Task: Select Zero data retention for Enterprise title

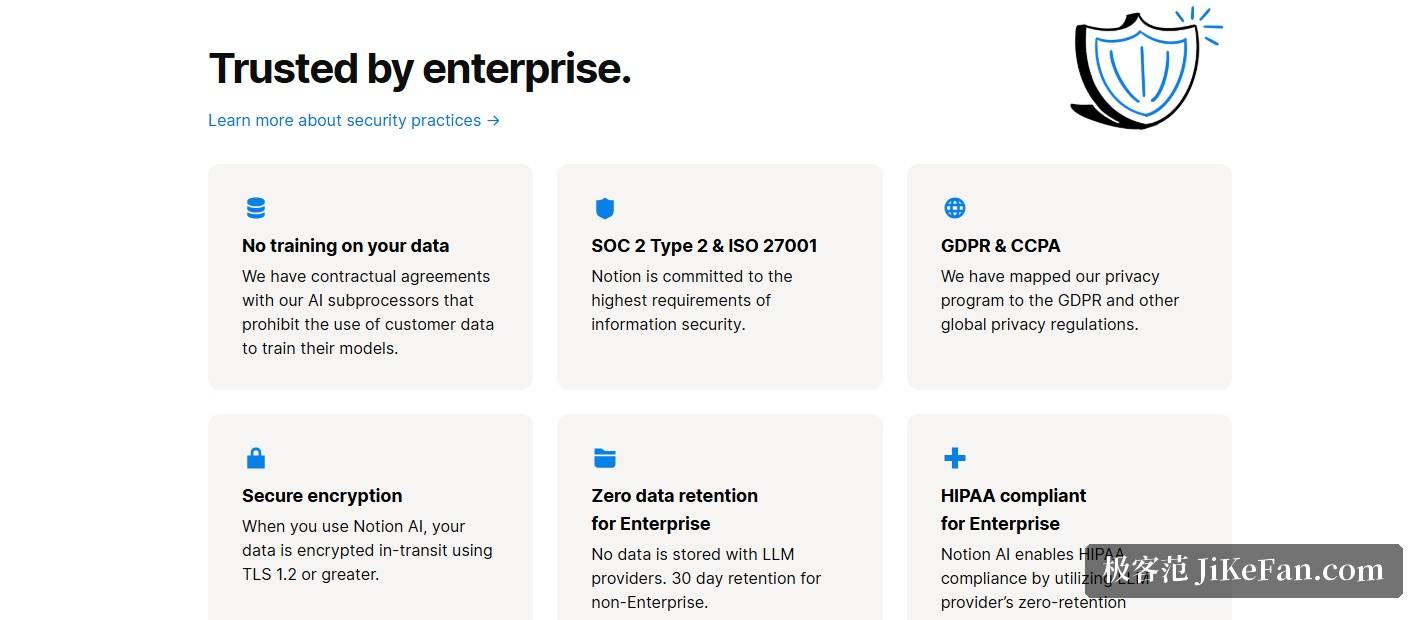Action: pyautogui.click(x=675, y=509)
